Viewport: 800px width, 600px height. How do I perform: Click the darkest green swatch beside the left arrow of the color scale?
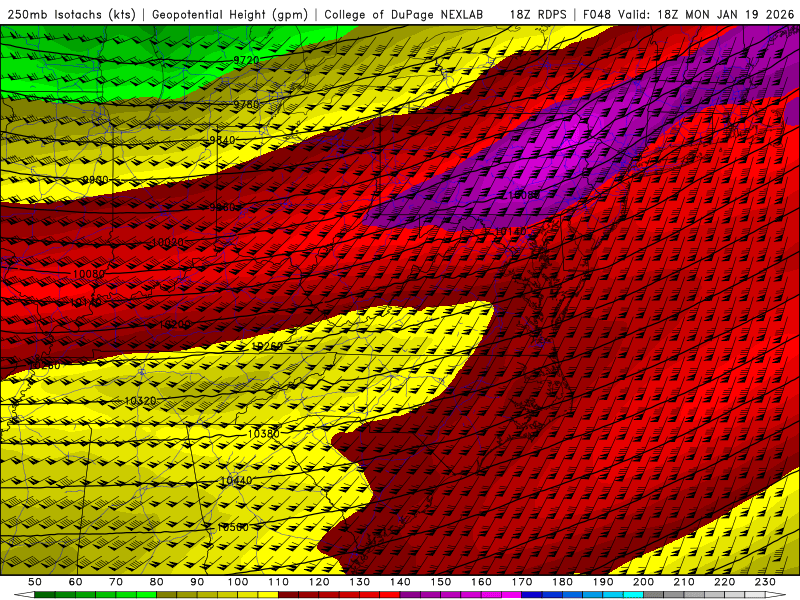(x=44, y=595)
